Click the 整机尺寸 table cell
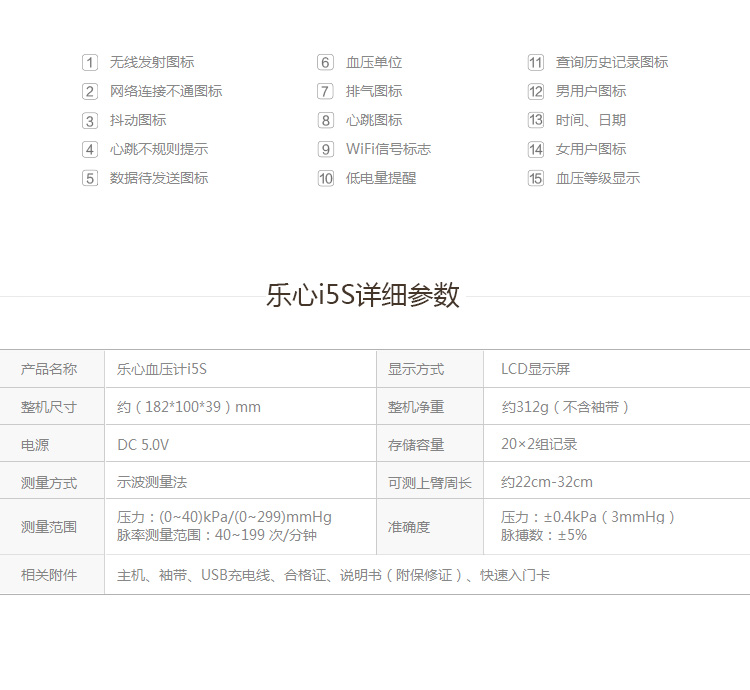The image size is (750, 690). [x=52, y=406]
